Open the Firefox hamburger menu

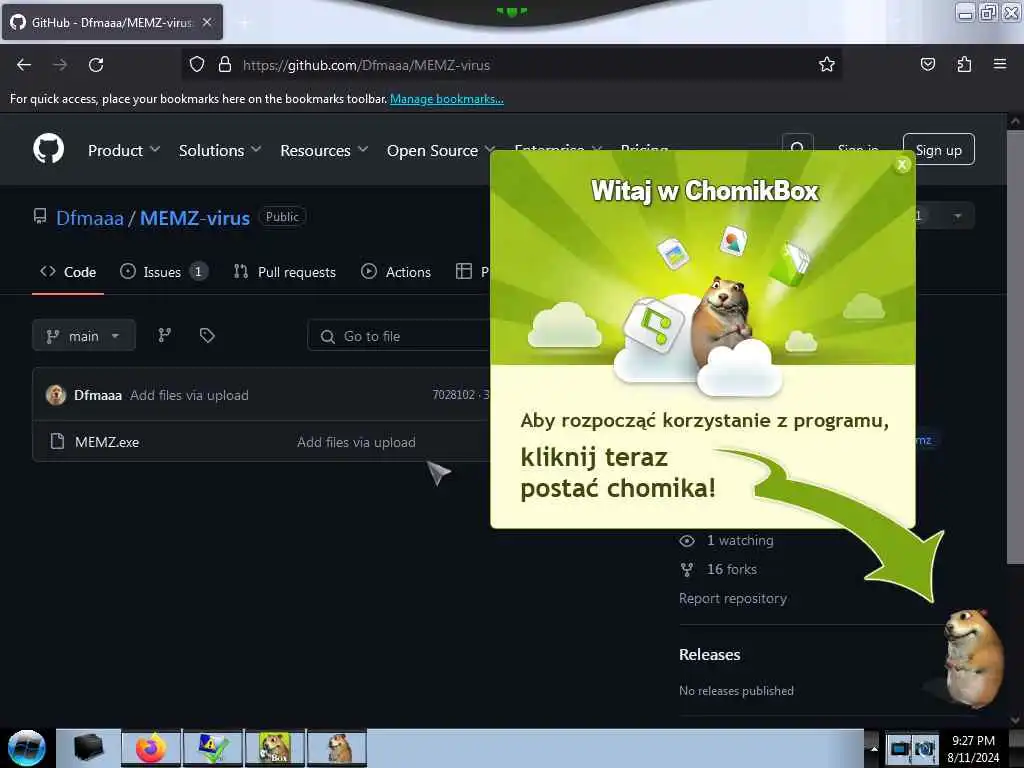pos(999,64)
